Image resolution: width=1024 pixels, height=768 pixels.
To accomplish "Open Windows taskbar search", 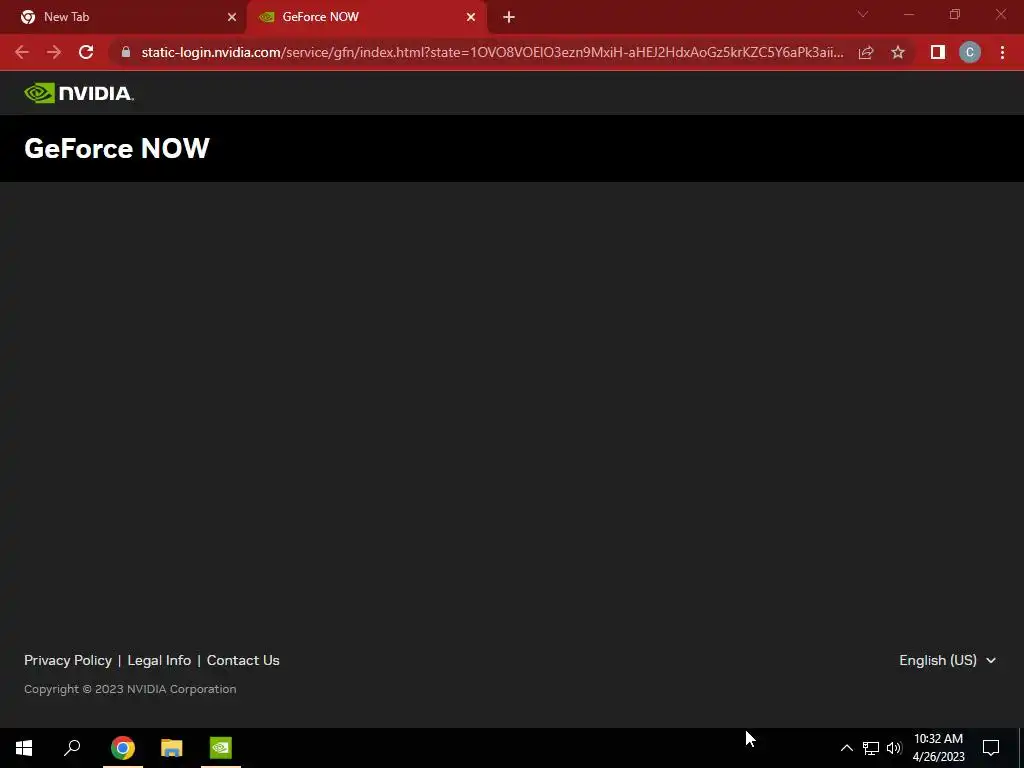I will click(72, 748).
